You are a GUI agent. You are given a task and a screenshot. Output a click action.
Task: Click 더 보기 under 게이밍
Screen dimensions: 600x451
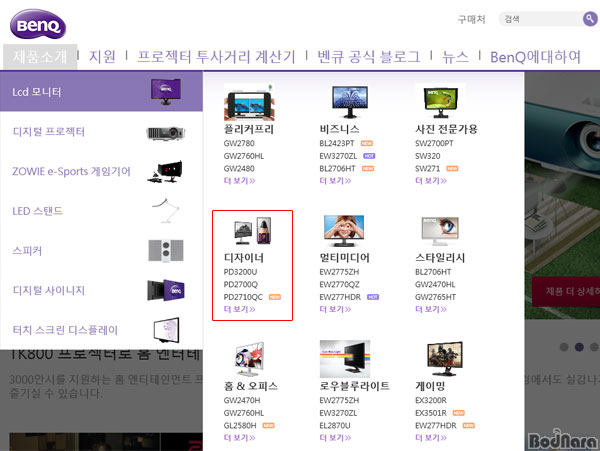pos(431,438)
